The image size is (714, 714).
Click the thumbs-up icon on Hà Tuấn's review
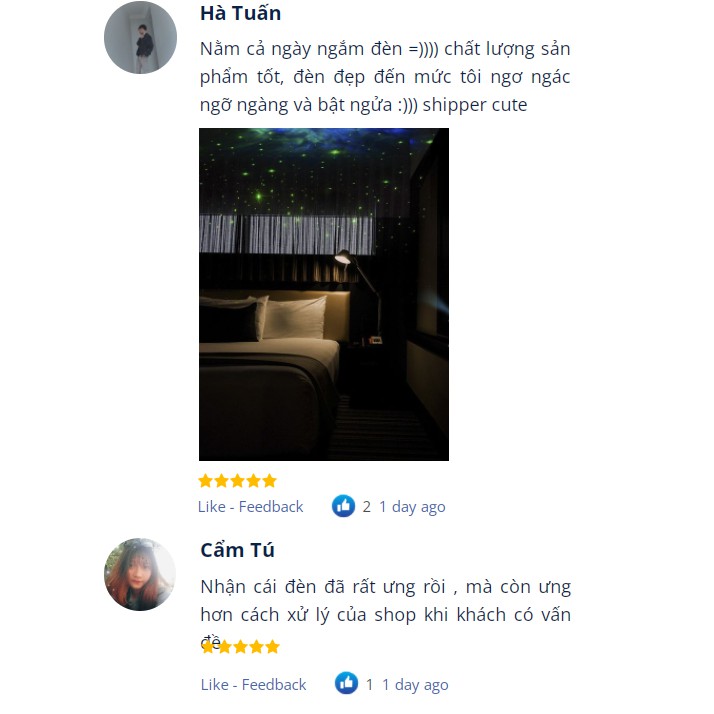point(343,506)
